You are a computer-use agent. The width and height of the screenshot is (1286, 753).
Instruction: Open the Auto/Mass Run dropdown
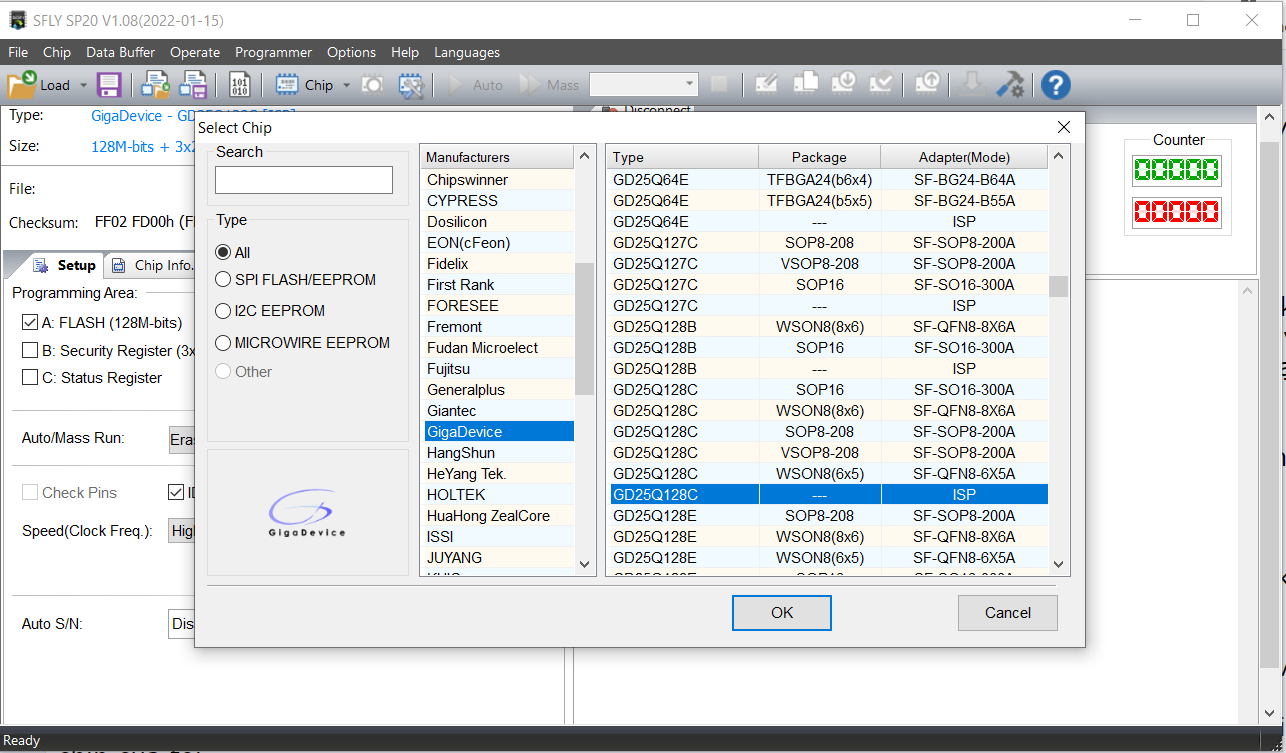click(x=181, y=439)
